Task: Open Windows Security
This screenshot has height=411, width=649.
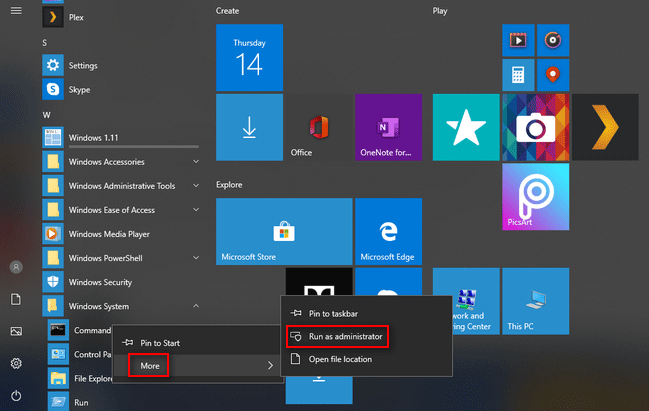Action: point(120,282)
